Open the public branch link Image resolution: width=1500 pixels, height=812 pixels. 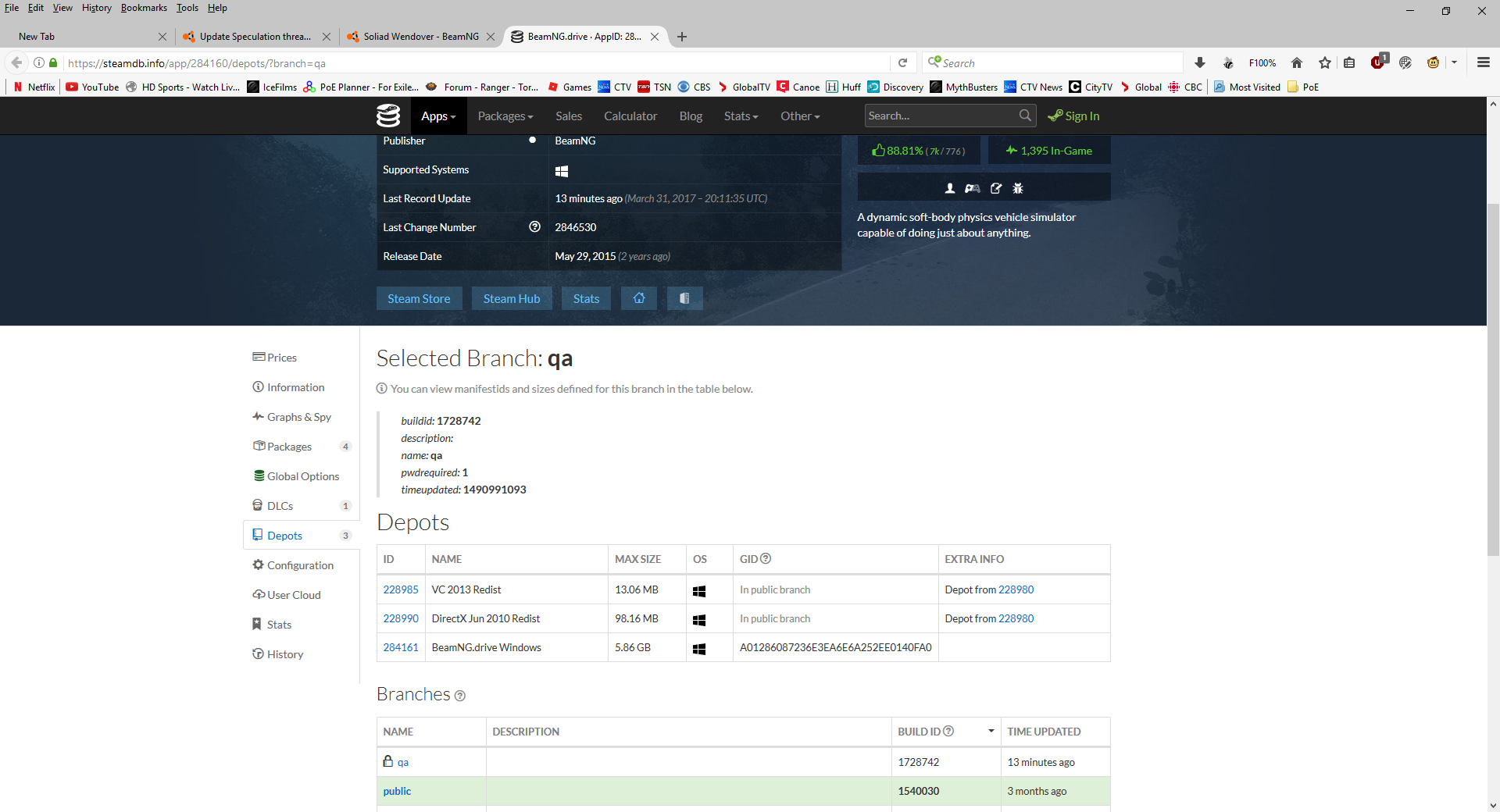pyautogui.click(x=397, y=791)
